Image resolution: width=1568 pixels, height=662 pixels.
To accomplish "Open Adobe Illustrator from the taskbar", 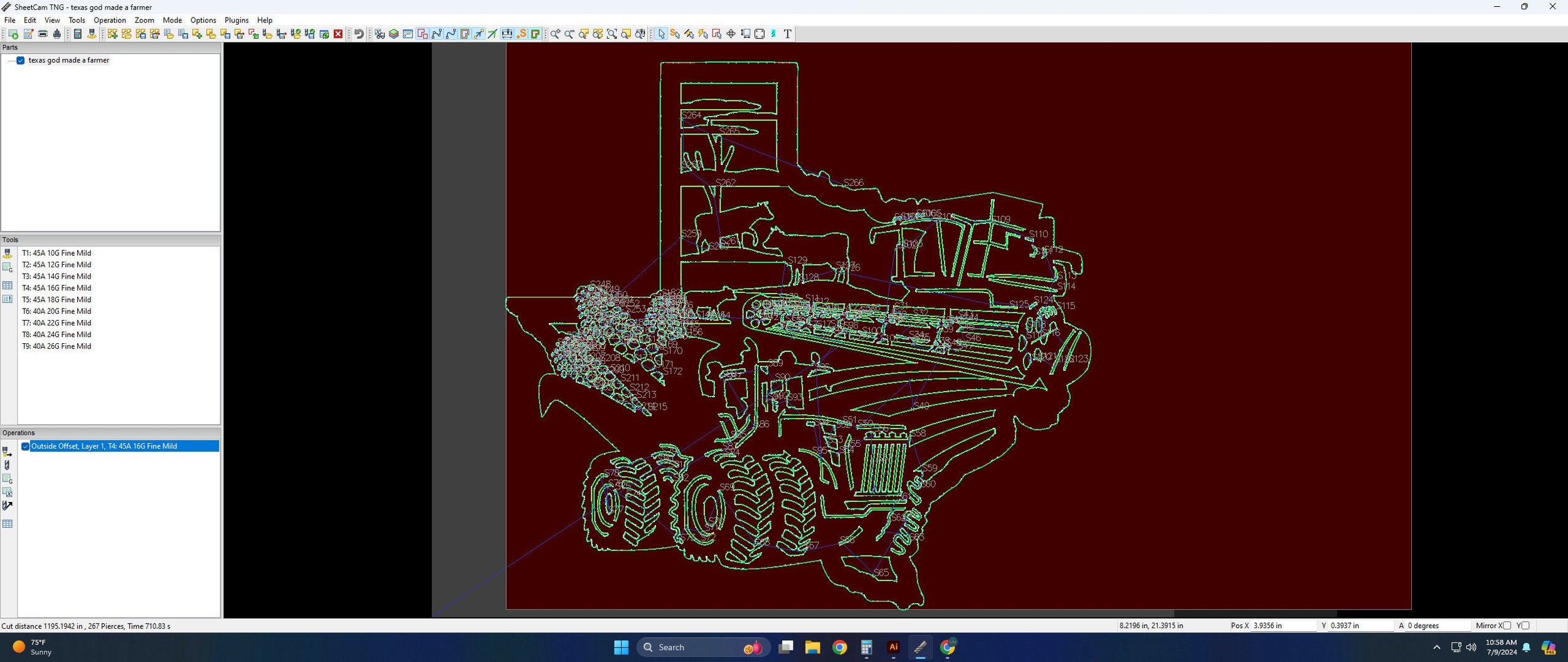I will tap(893, 648).
